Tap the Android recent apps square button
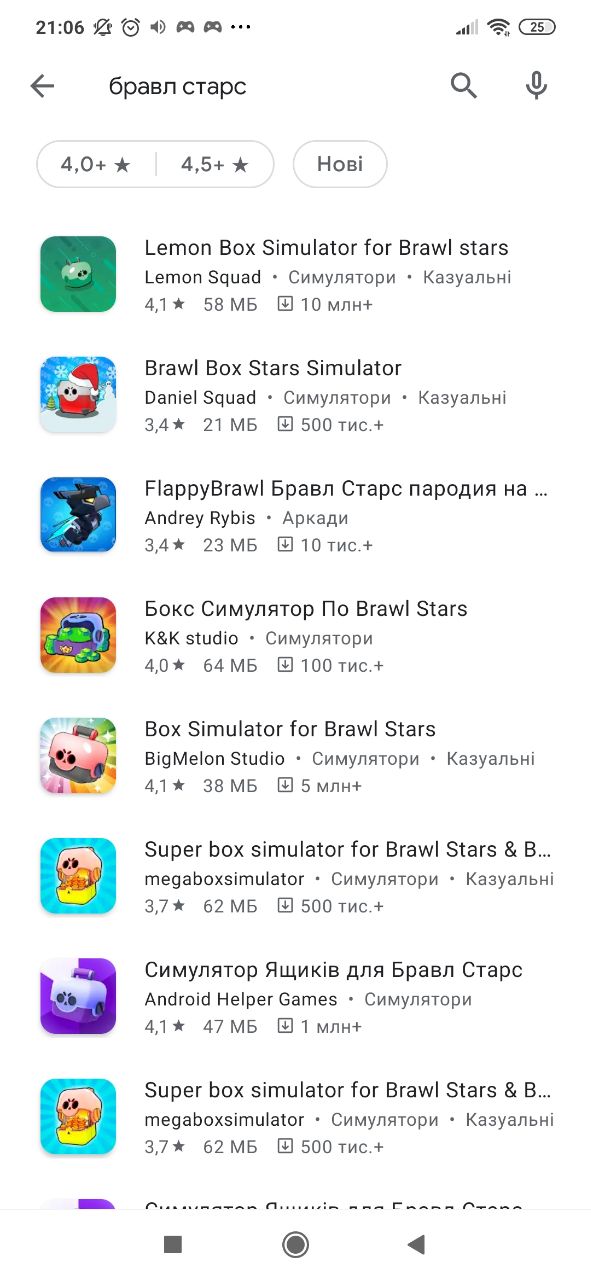The height and width of the screenshot is (1280, 591). 173,1244
